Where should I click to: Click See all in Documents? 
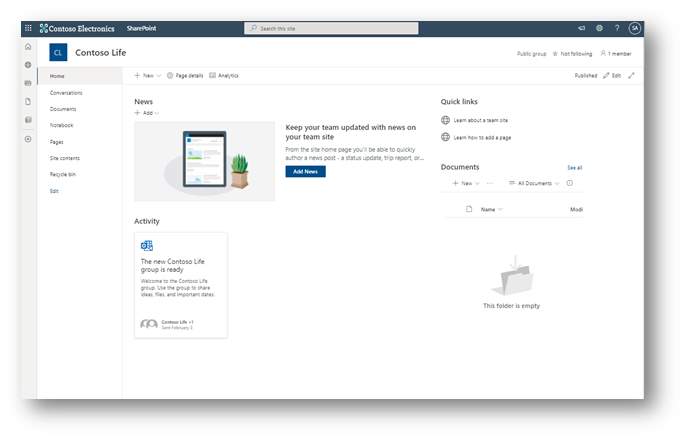575,168
